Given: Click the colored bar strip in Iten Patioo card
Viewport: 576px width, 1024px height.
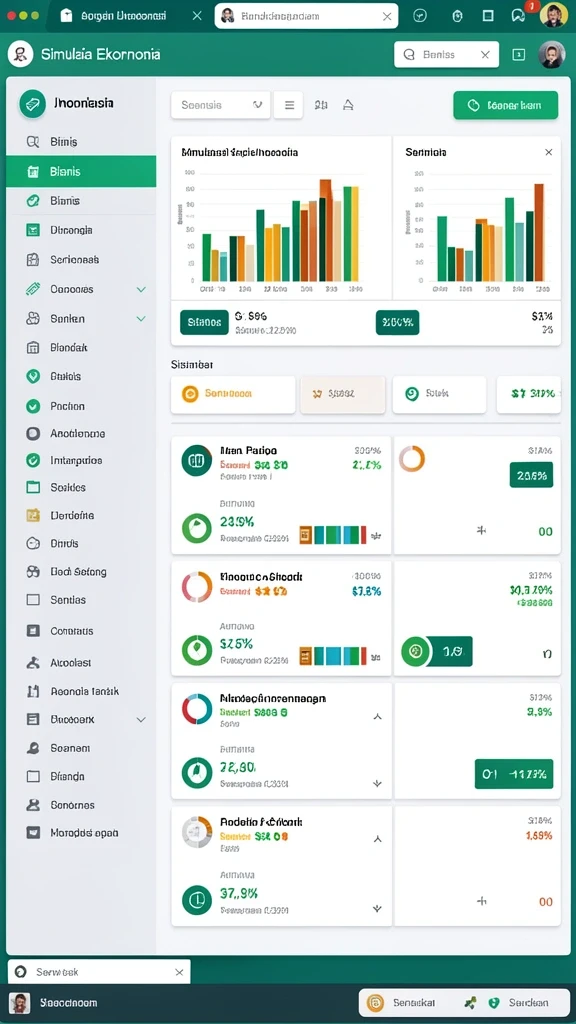Looking at the screenshot, I should (333, 535).
